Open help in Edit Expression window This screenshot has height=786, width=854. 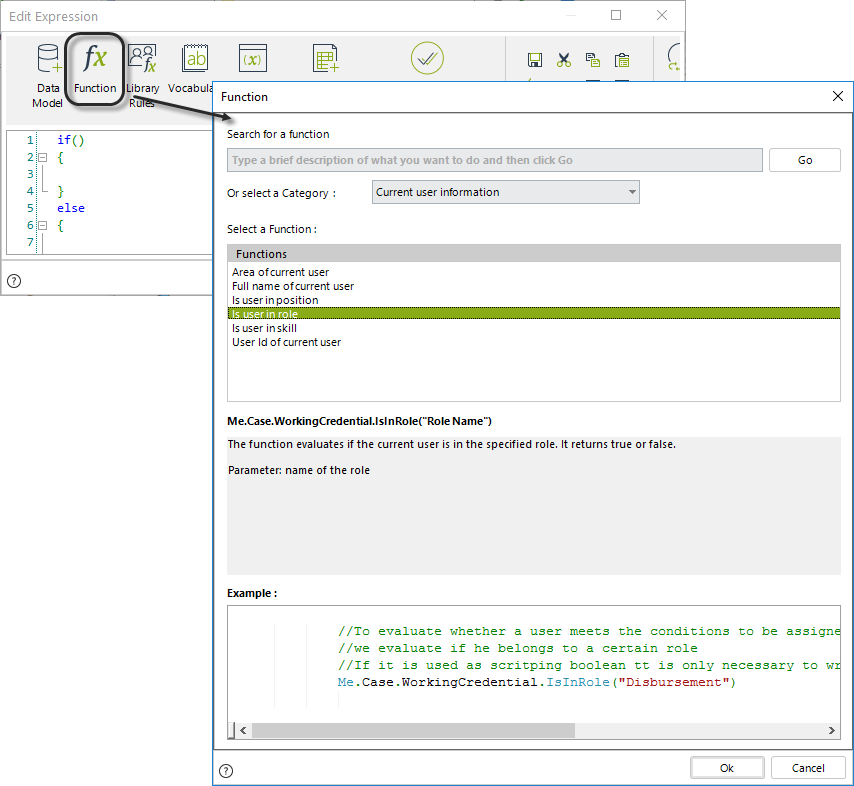tap(14, 281)
